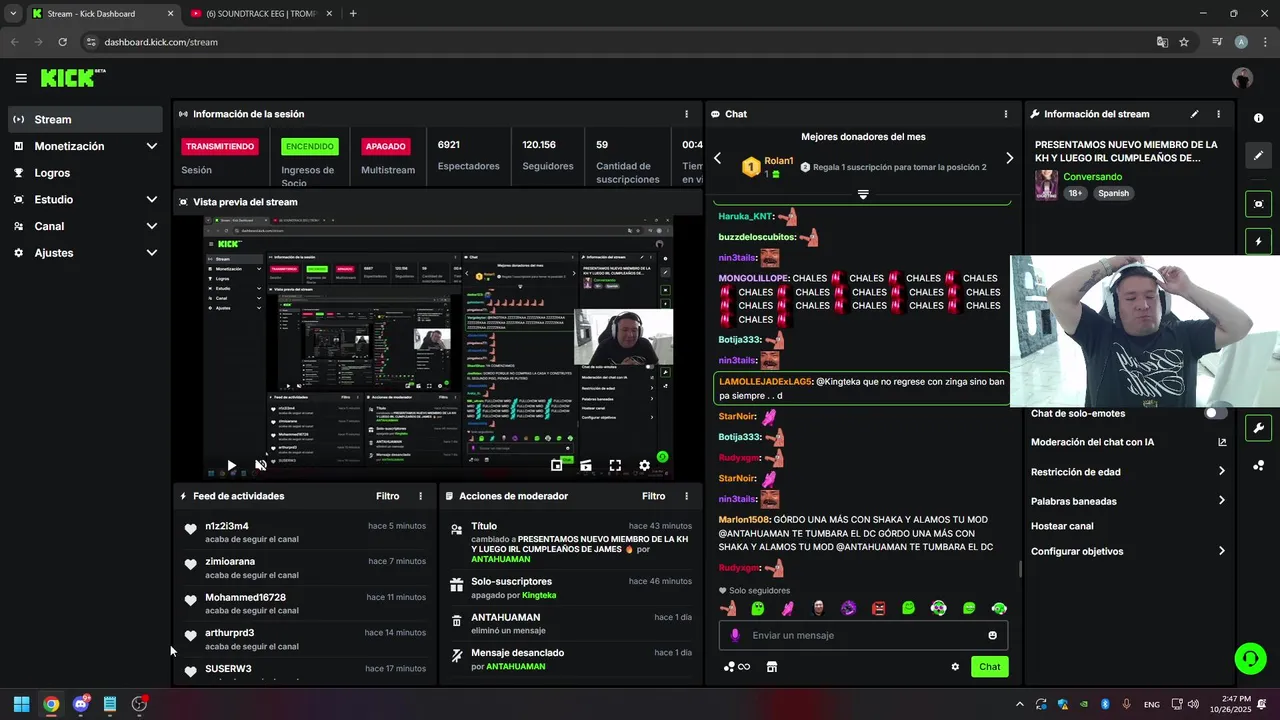
Task: Click the green headset support button
Action: click(1250, 658)
